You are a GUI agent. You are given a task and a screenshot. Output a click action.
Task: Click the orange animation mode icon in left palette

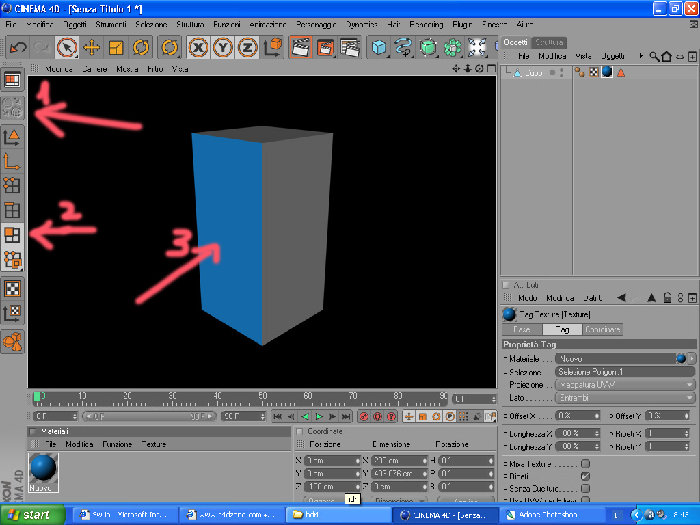pos(12,342)
